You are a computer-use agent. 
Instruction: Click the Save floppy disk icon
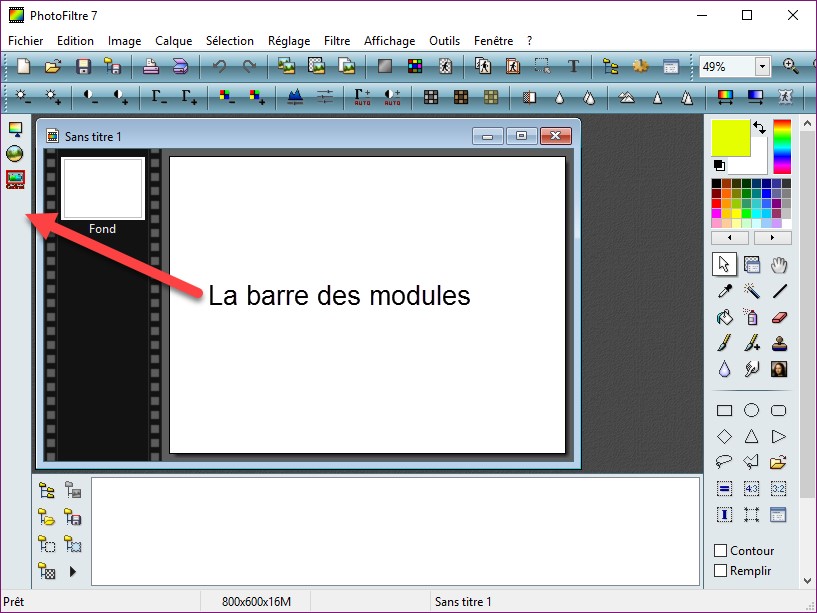84,67
